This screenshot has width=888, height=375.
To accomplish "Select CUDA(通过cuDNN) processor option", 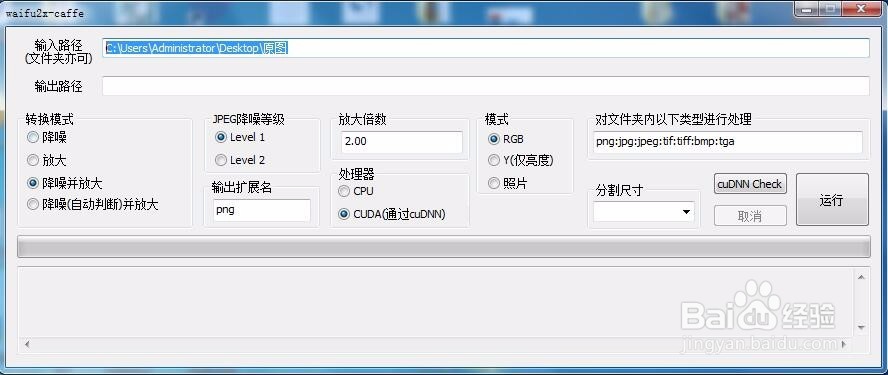I will pyautogui.click(x=392, y=214).
